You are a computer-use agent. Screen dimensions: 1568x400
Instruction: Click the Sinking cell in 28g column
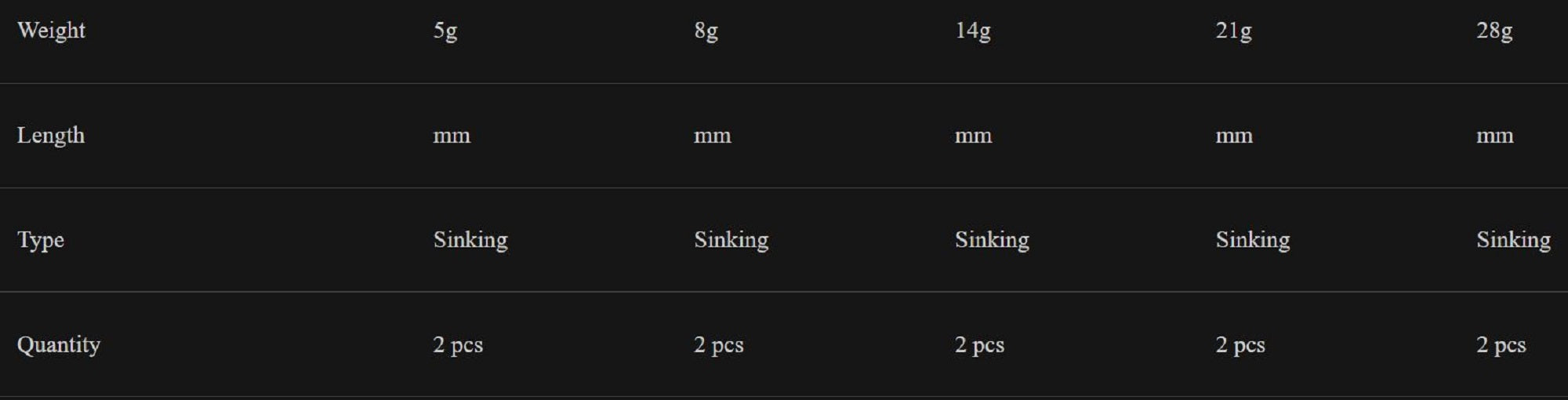(x=1513, y=239)
